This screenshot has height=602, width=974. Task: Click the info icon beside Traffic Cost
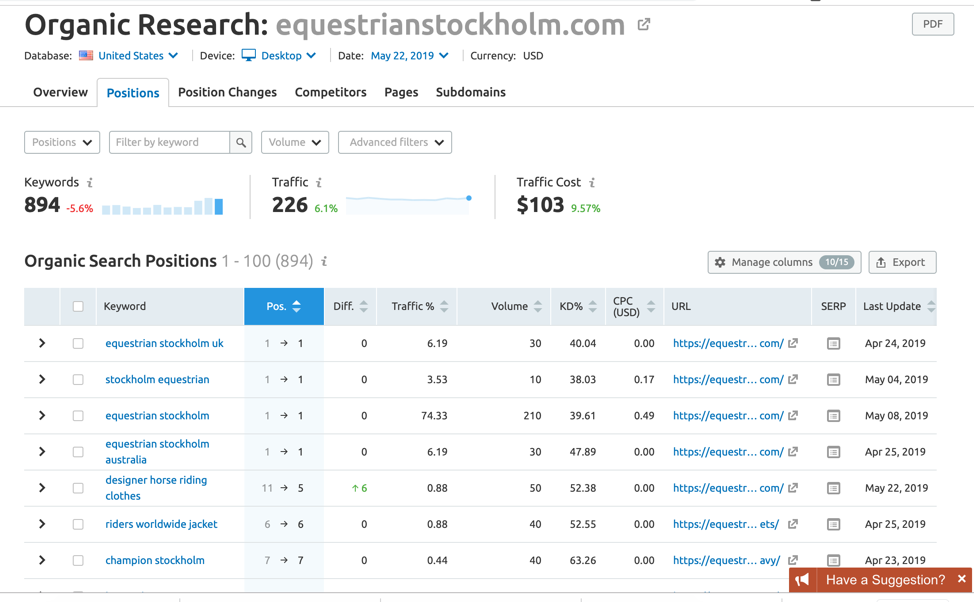pos(592,183)
